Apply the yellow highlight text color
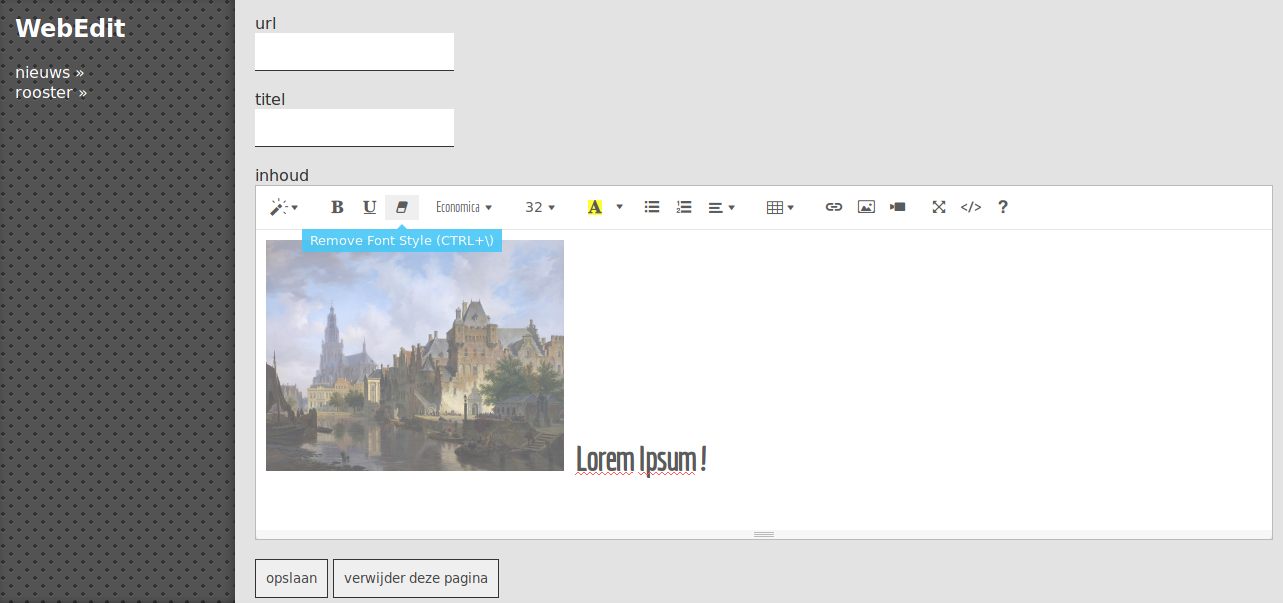This screenshot has width=1283, height=603. coord(595,207)
